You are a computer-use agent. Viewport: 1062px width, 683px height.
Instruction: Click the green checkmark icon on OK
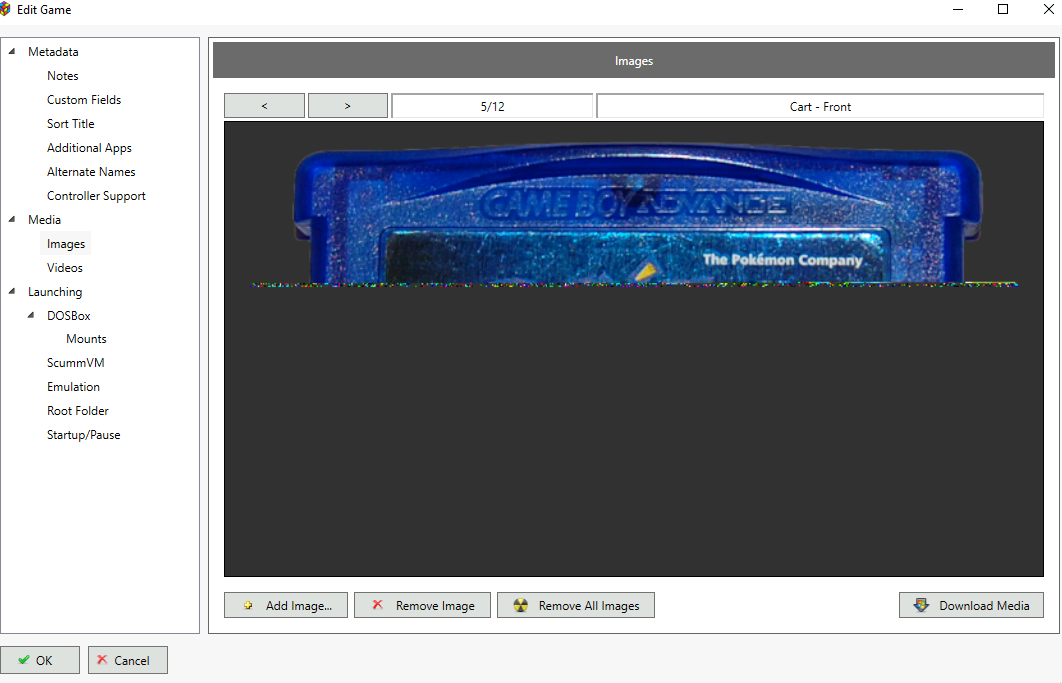tap(24, 660)
